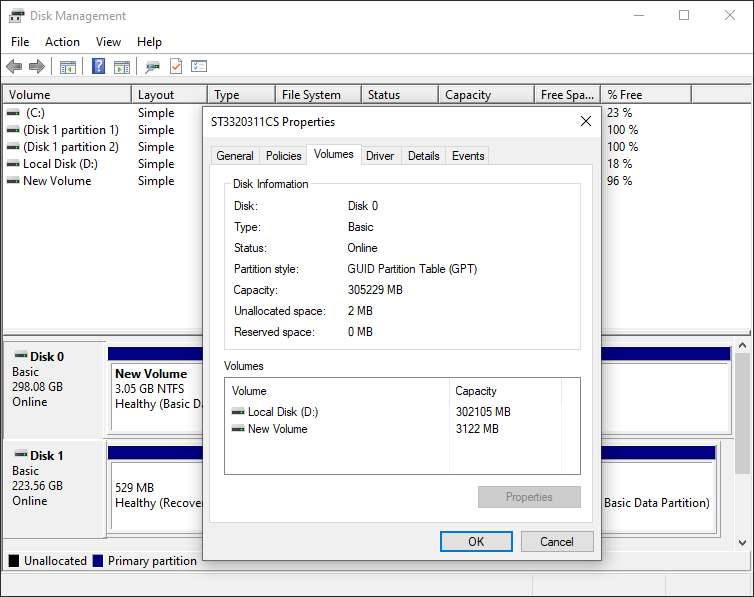This screenshot has height=597, width=754.
Task: Switch to the General tab
Action: [235, 156]
